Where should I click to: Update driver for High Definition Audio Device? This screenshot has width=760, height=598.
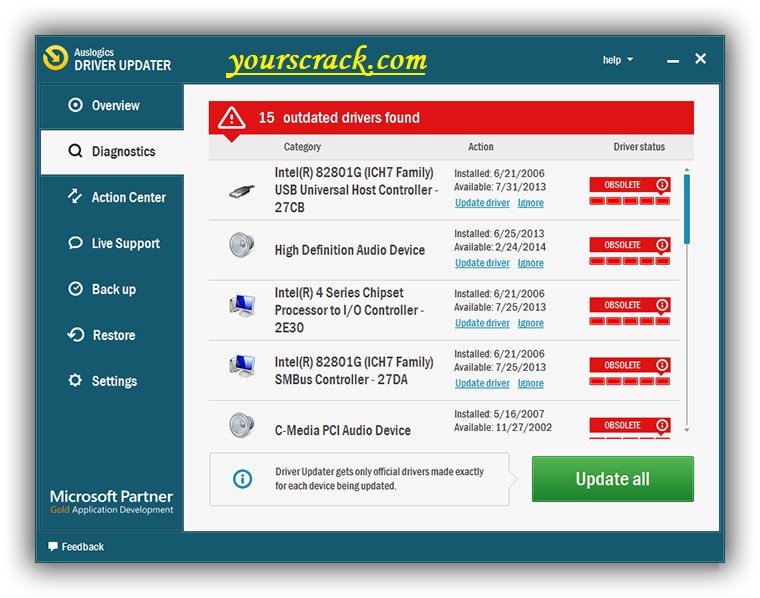pyautogui.click(x=482, y=263)
